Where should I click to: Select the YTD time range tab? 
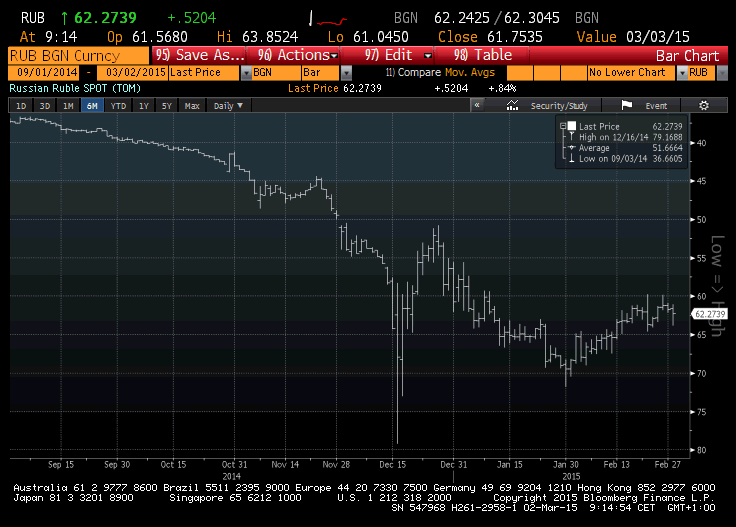point(118,106)
